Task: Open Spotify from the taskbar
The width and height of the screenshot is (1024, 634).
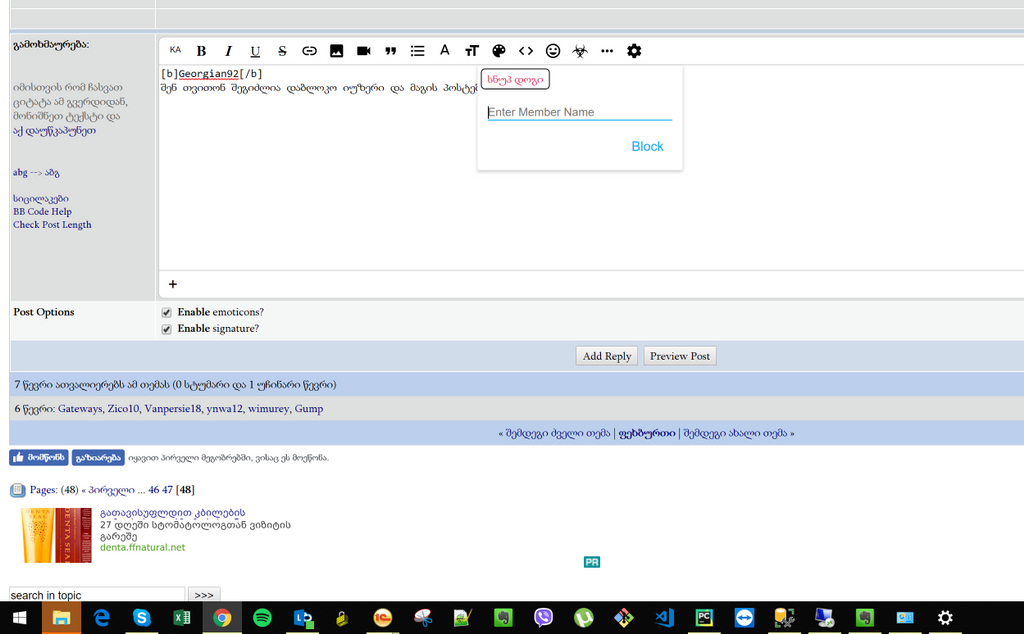Action: pos(262,618)
